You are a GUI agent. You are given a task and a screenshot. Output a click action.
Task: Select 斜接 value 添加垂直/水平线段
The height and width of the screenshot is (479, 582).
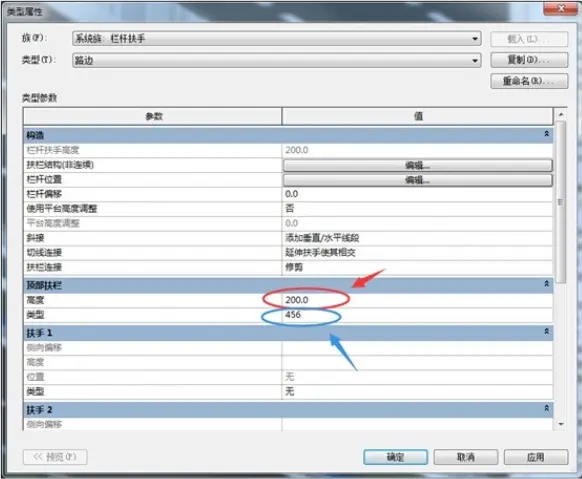pyautogui.click(x=417, y=238)
